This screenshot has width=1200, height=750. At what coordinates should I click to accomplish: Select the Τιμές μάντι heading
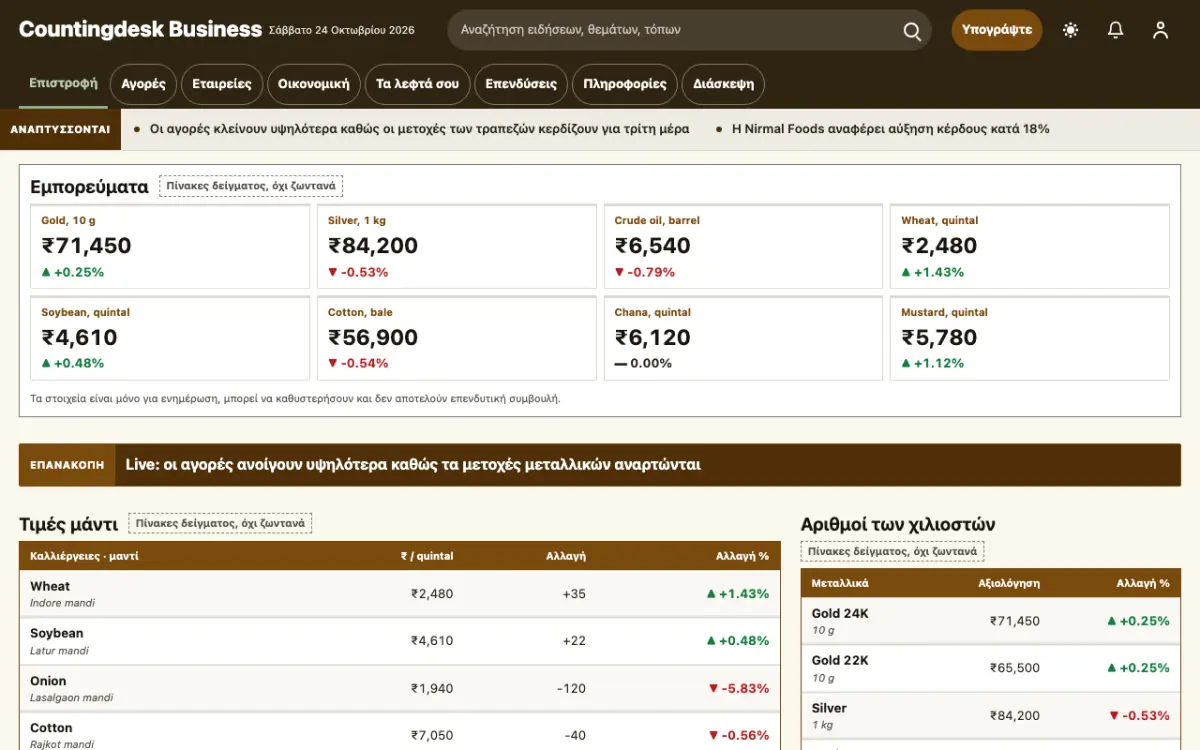point(68,524)
